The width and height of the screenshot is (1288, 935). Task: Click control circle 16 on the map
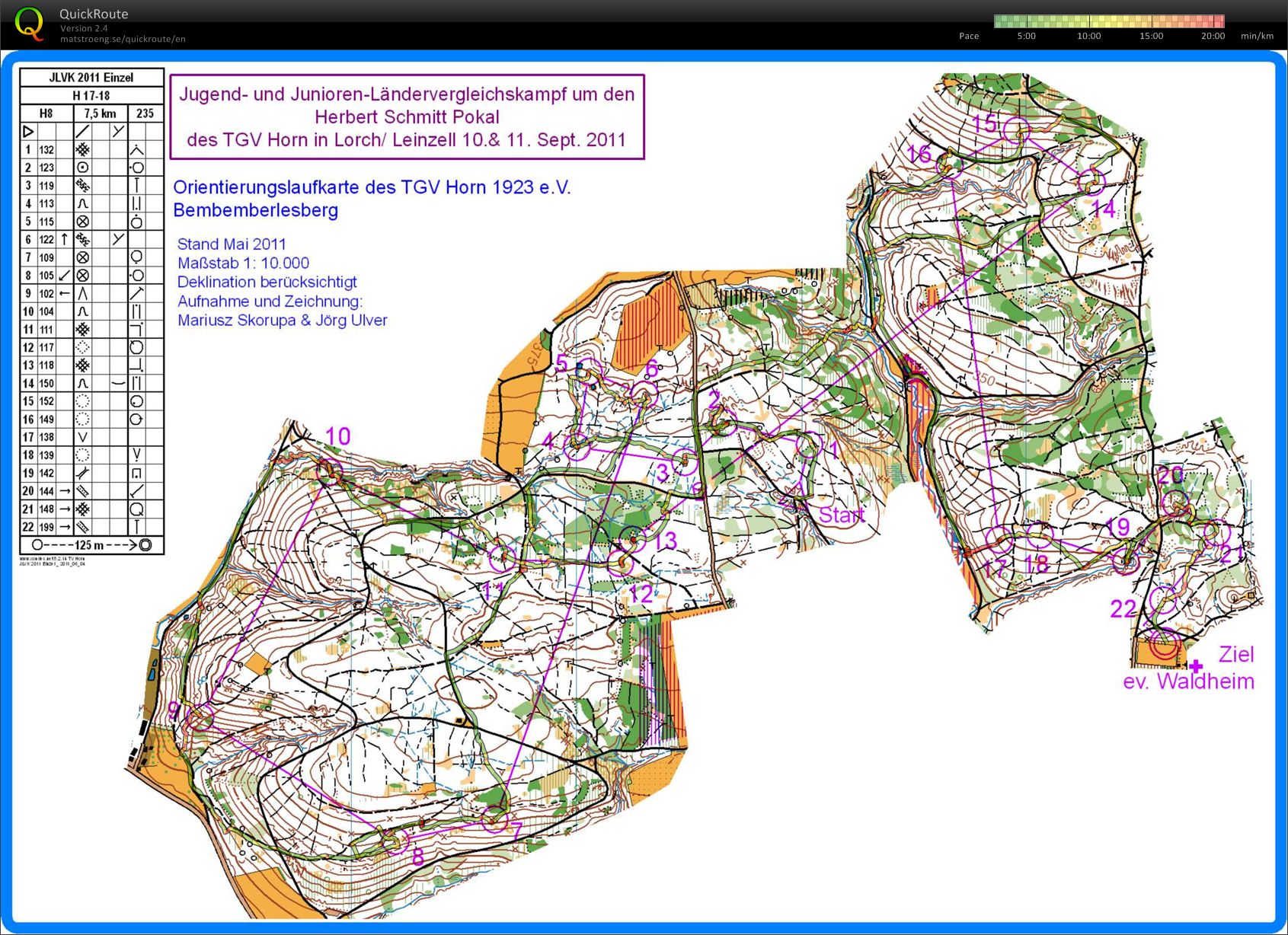tap(950, 164)
